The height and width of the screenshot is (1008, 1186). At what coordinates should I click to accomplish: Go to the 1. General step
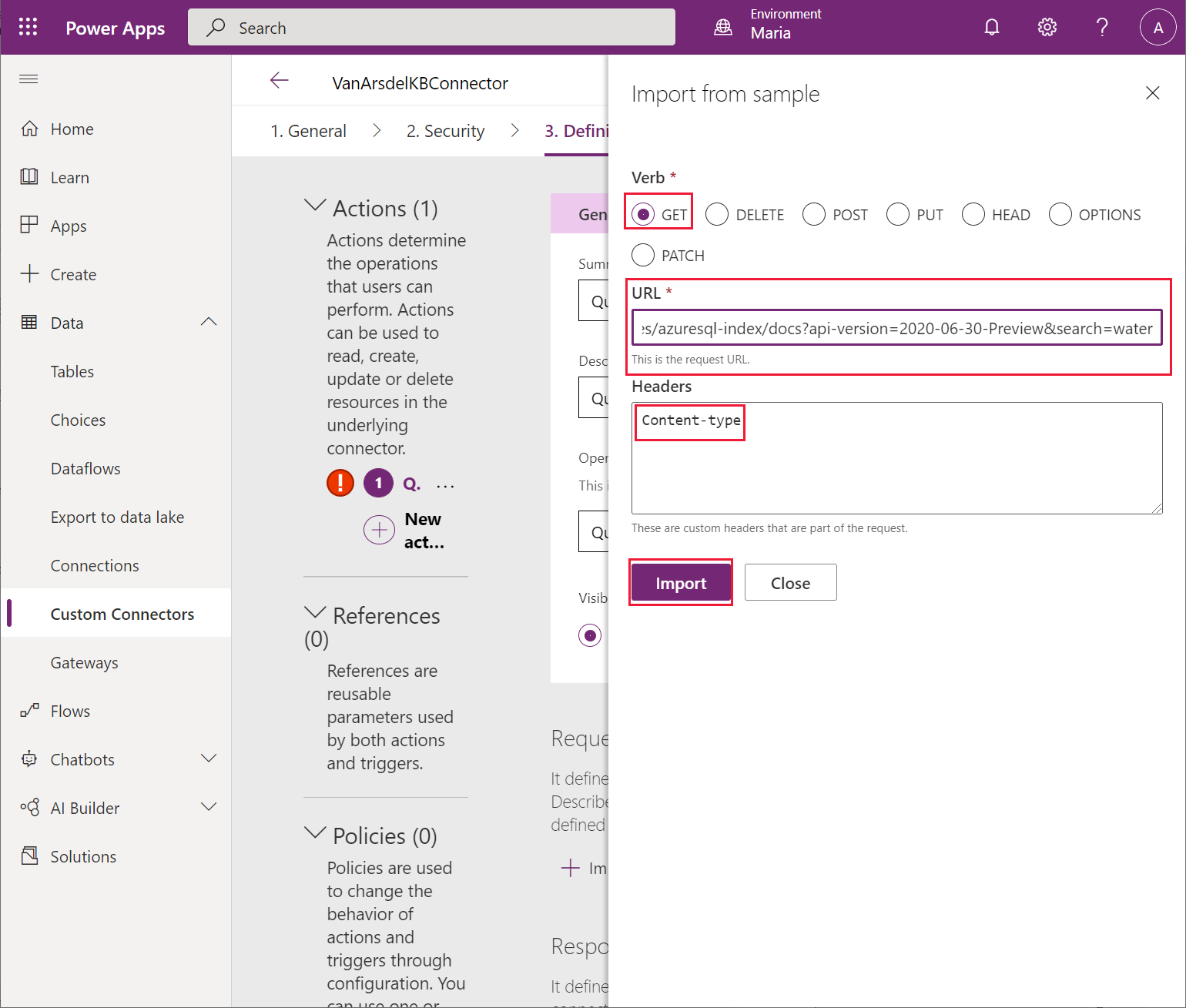[x=308, y=131]
